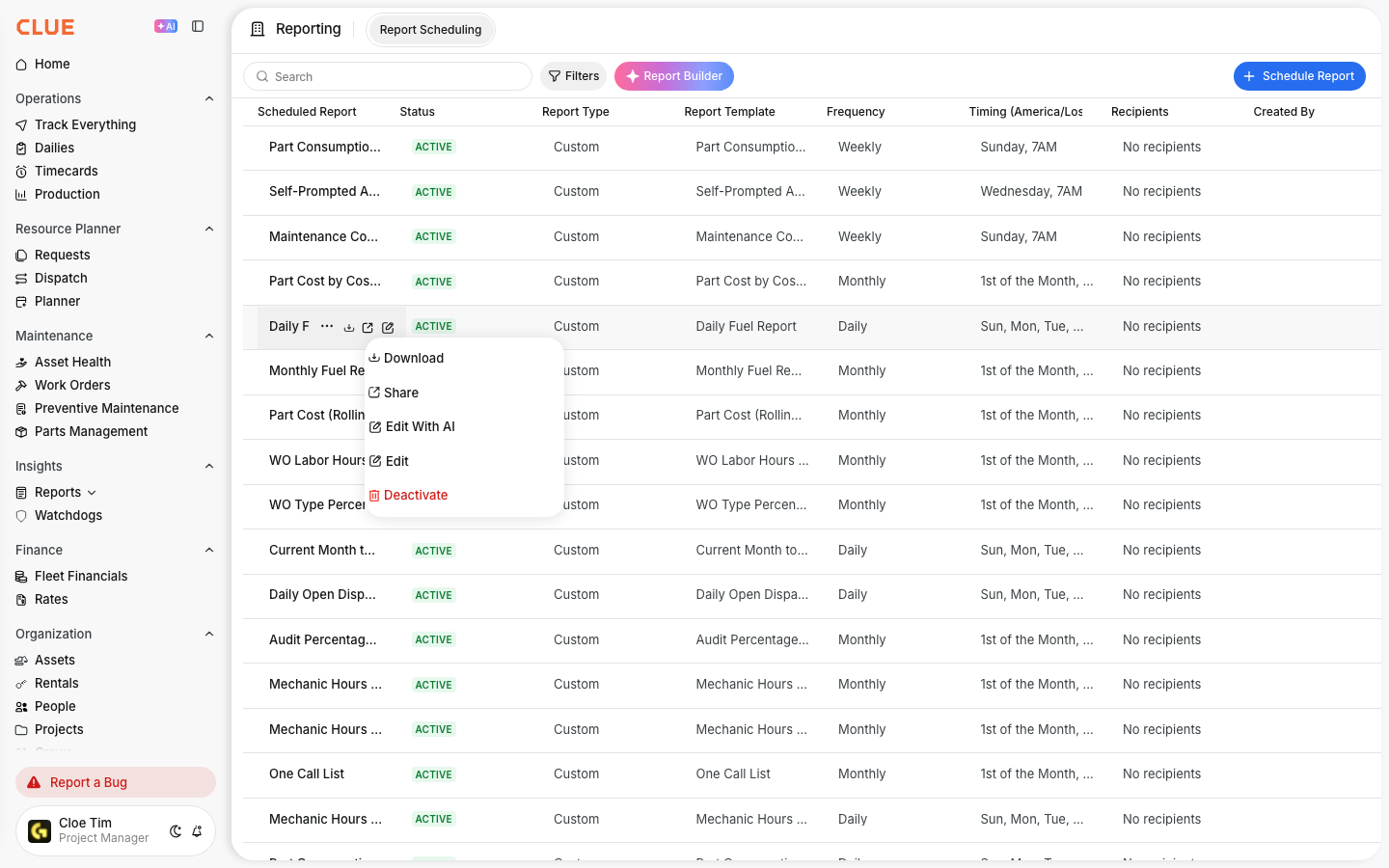Viewport: 1389px width, 868px height.
Task: Select the Report Scheduling tab
Action: coord(430,30)
